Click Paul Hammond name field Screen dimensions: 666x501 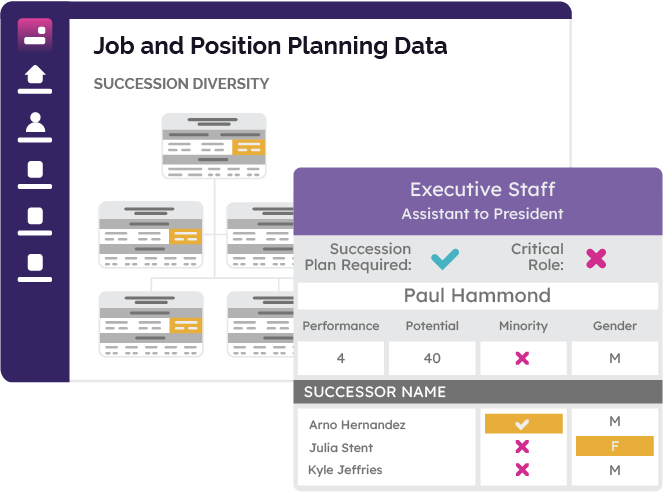pos(478,296)
